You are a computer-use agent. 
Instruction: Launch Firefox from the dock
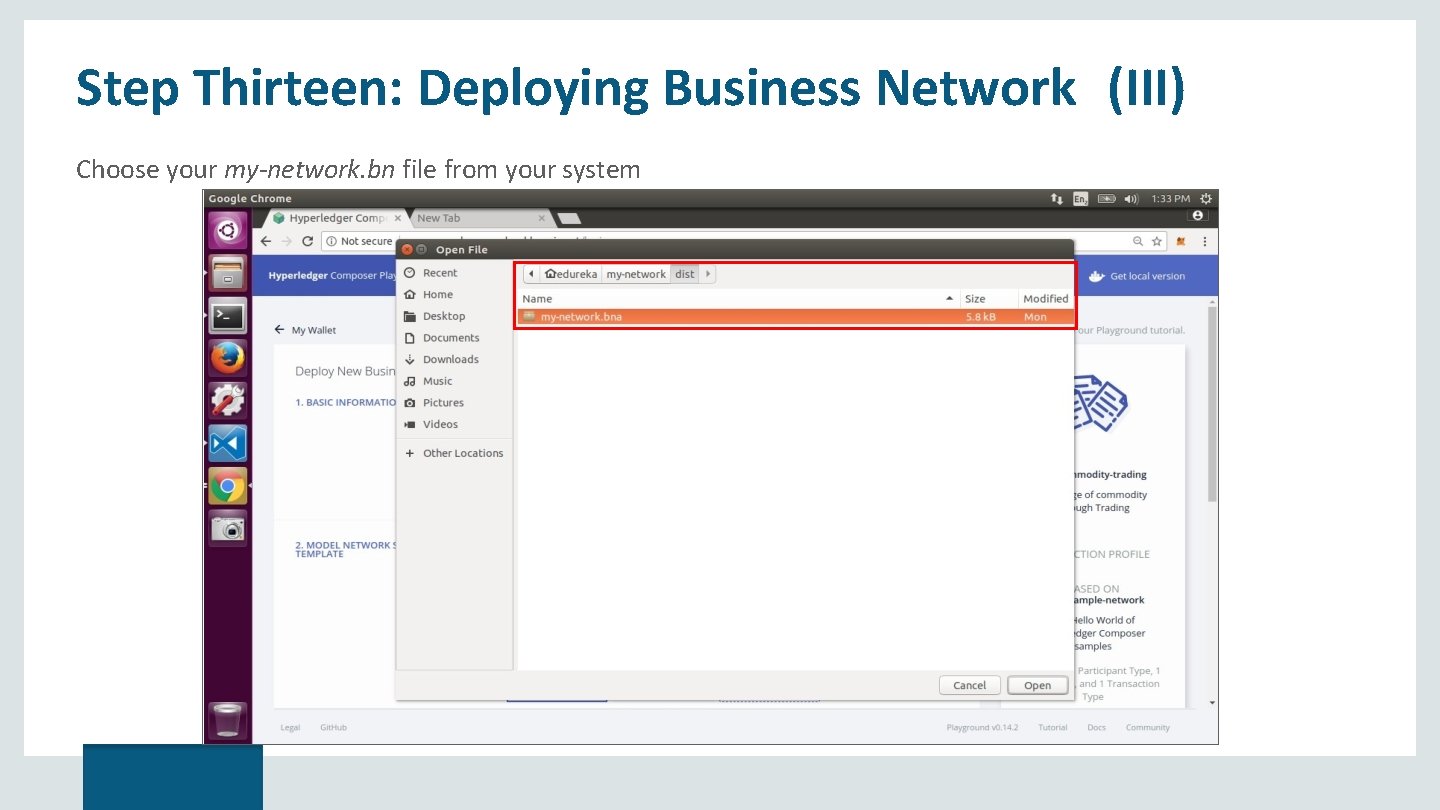[228, 357]
